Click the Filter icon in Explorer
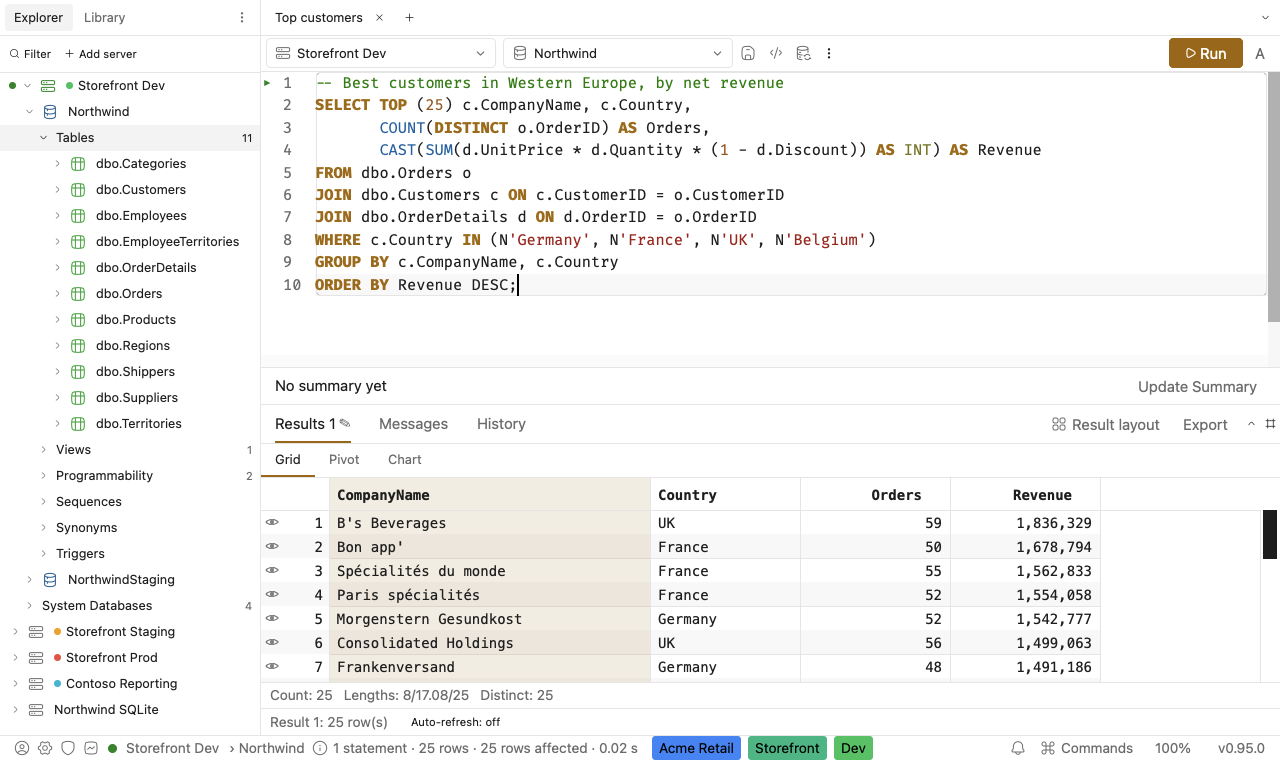 pos(14,54)
